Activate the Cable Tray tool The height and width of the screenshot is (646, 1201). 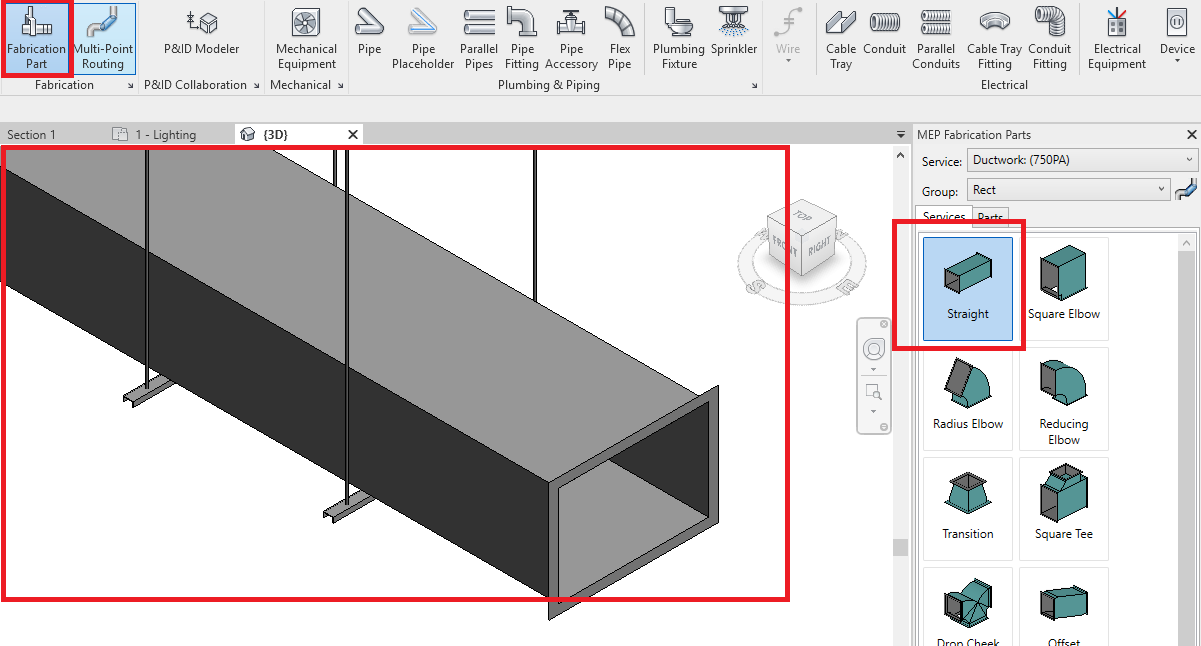pos(840,40)
